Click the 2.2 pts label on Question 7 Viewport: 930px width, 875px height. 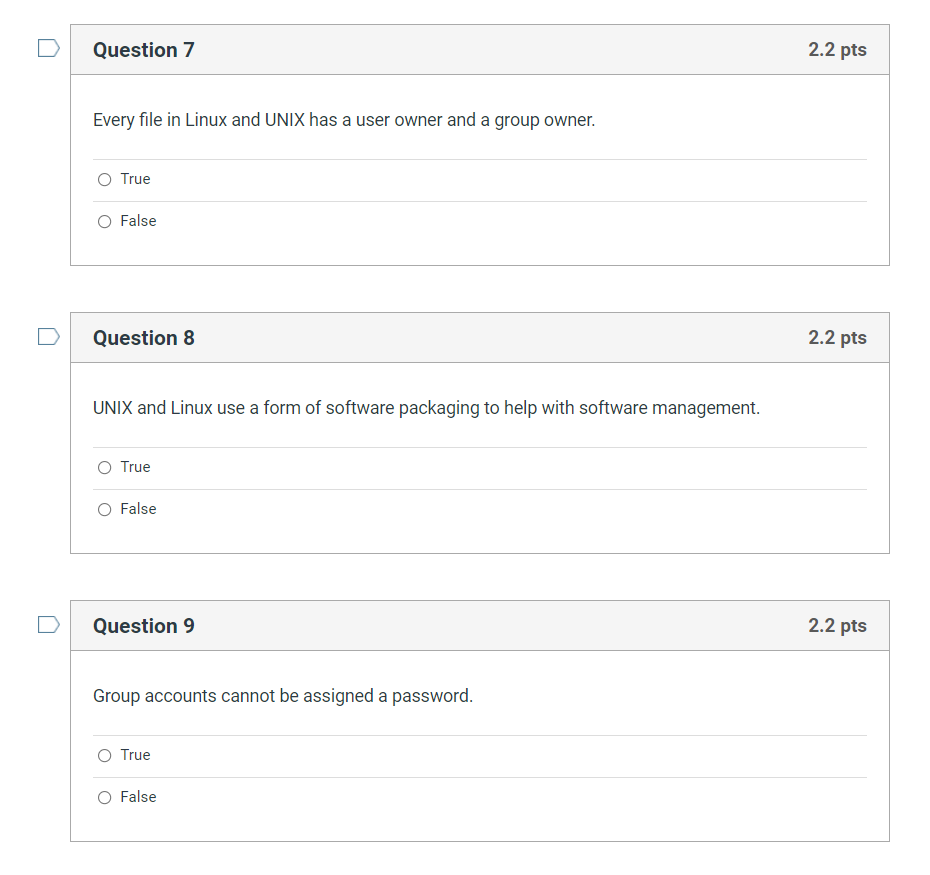click(x=837, y=50)
